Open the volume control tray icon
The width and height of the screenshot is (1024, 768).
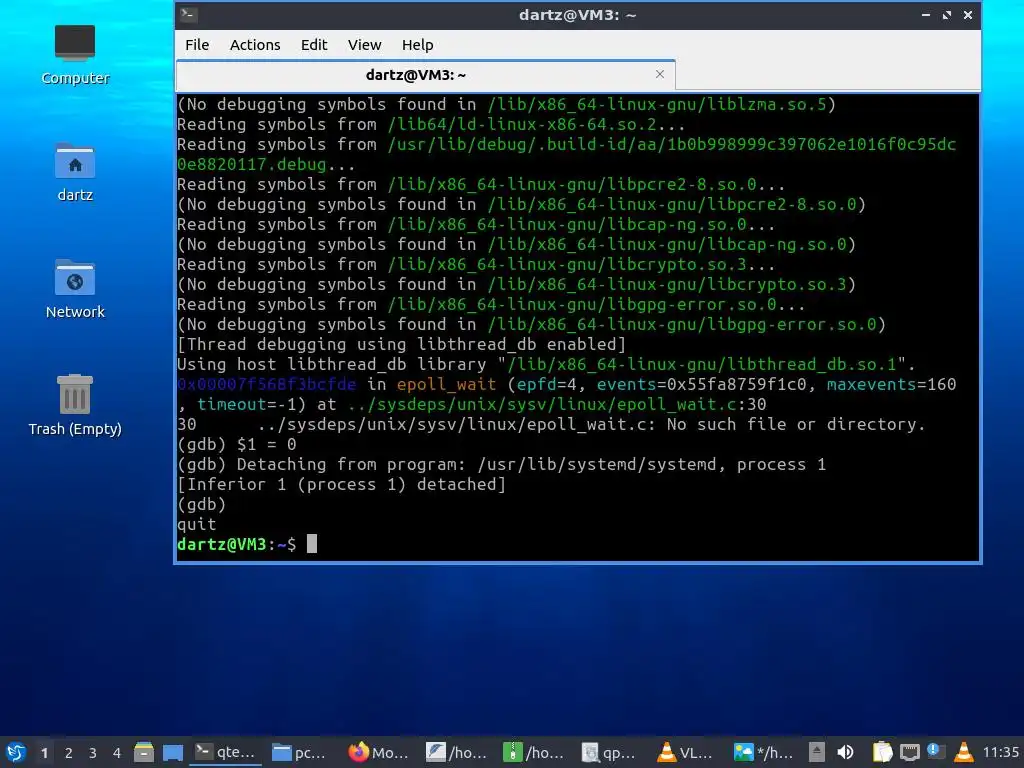pos(846,752)
